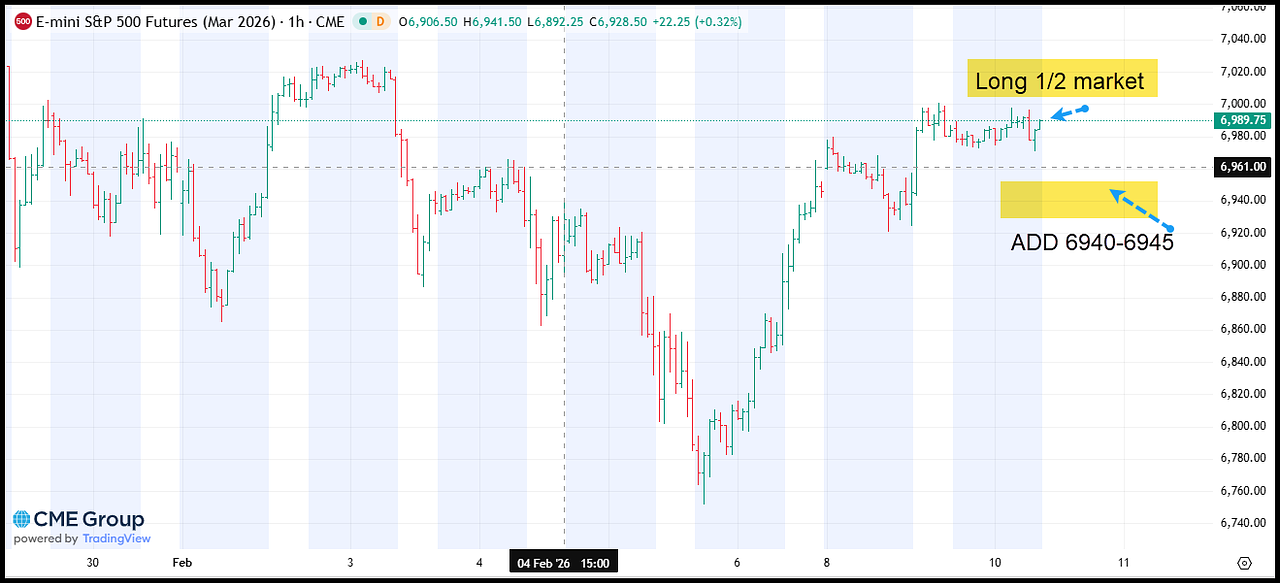Click date 10 on the time axis
The image size is (1280, 583).
click(995, 562)
